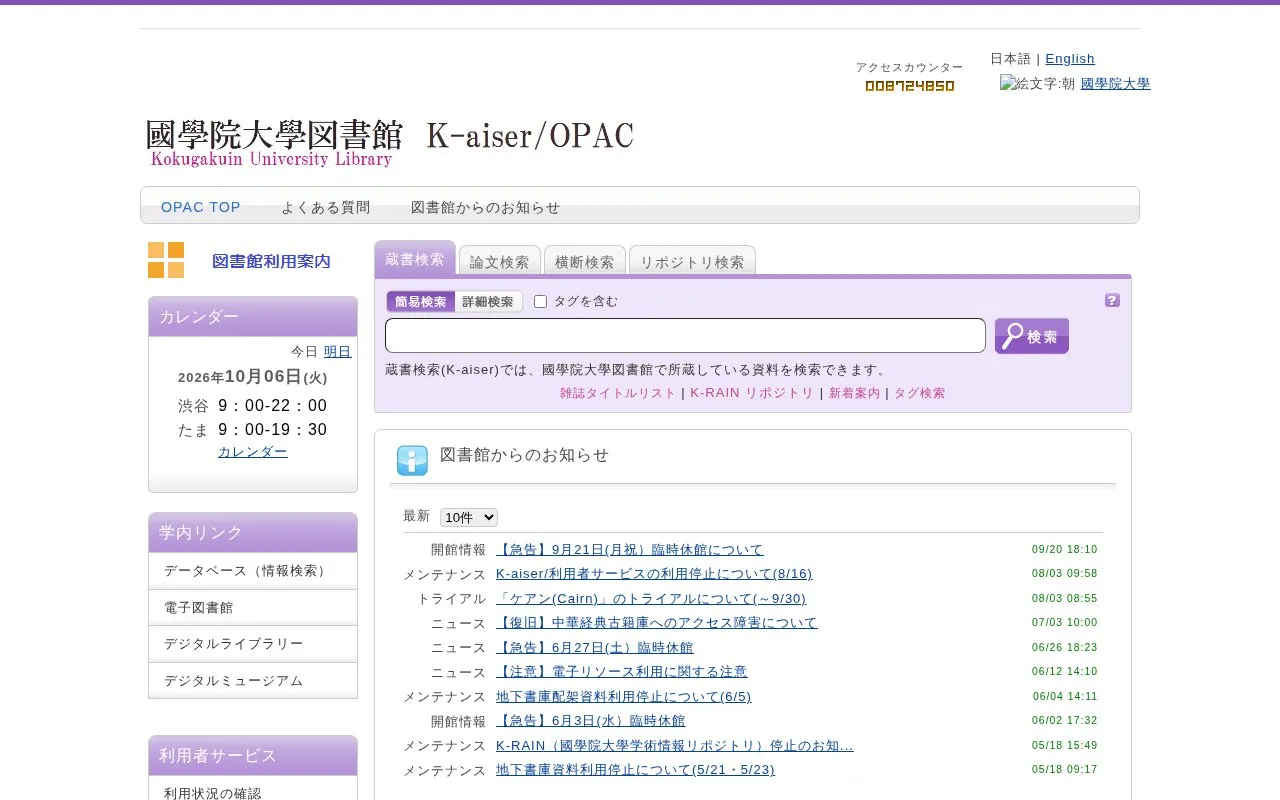Switch to the 論文検索 tab

click(x=500, y=261)
